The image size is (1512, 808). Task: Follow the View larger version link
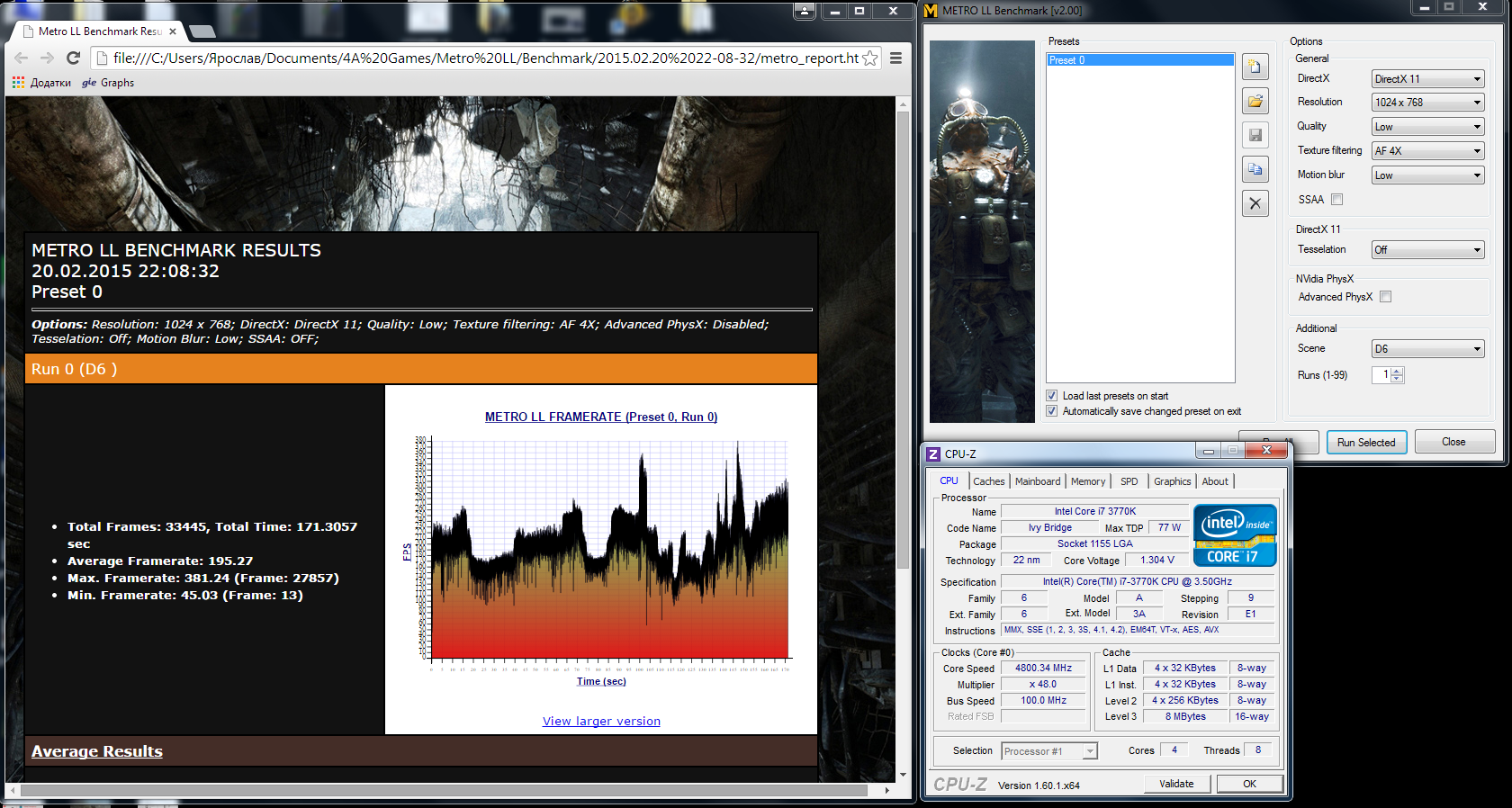pyautogui.click(x=601, y=722)
